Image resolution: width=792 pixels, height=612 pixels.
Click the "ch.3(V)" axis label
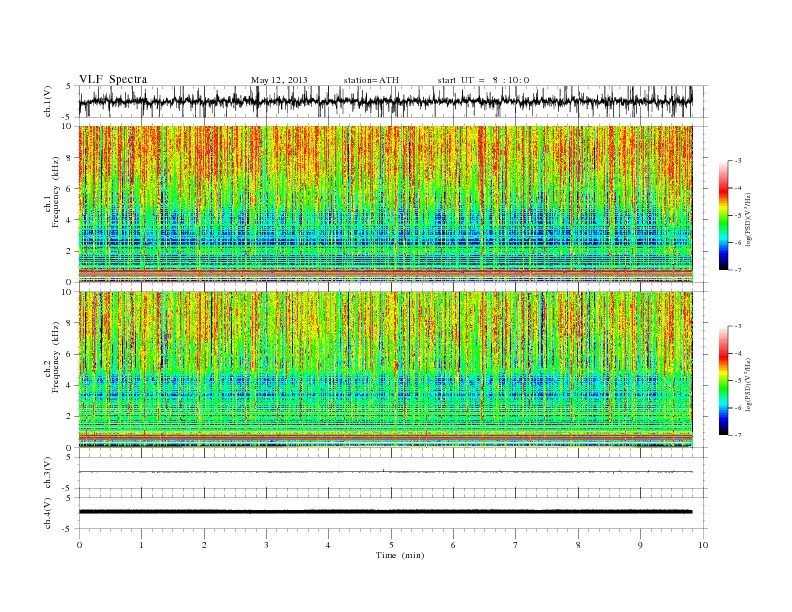pos(48,473)
